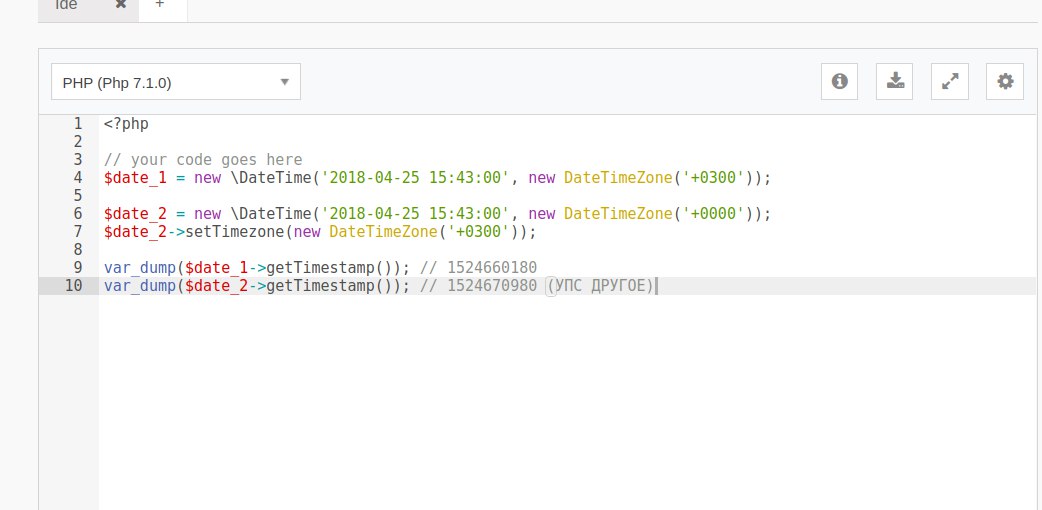
Task: Close the ide tab
Action: click(x=120, y=4)
